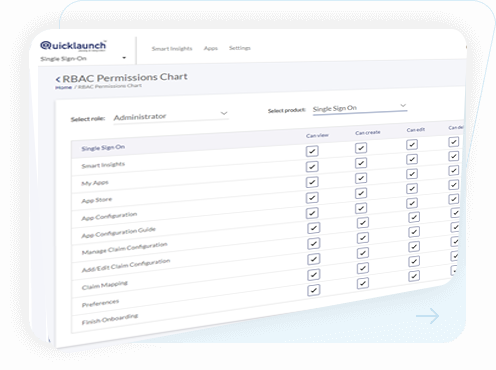Open the Settings top menu
The image size is (496, 370).
click(x=240, y=48)
